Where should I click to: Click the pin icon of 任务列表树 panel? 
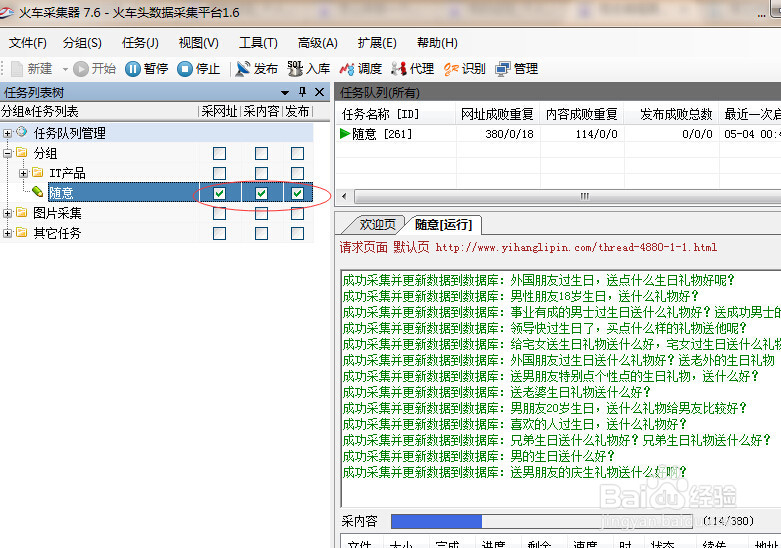tap(302, 92)
